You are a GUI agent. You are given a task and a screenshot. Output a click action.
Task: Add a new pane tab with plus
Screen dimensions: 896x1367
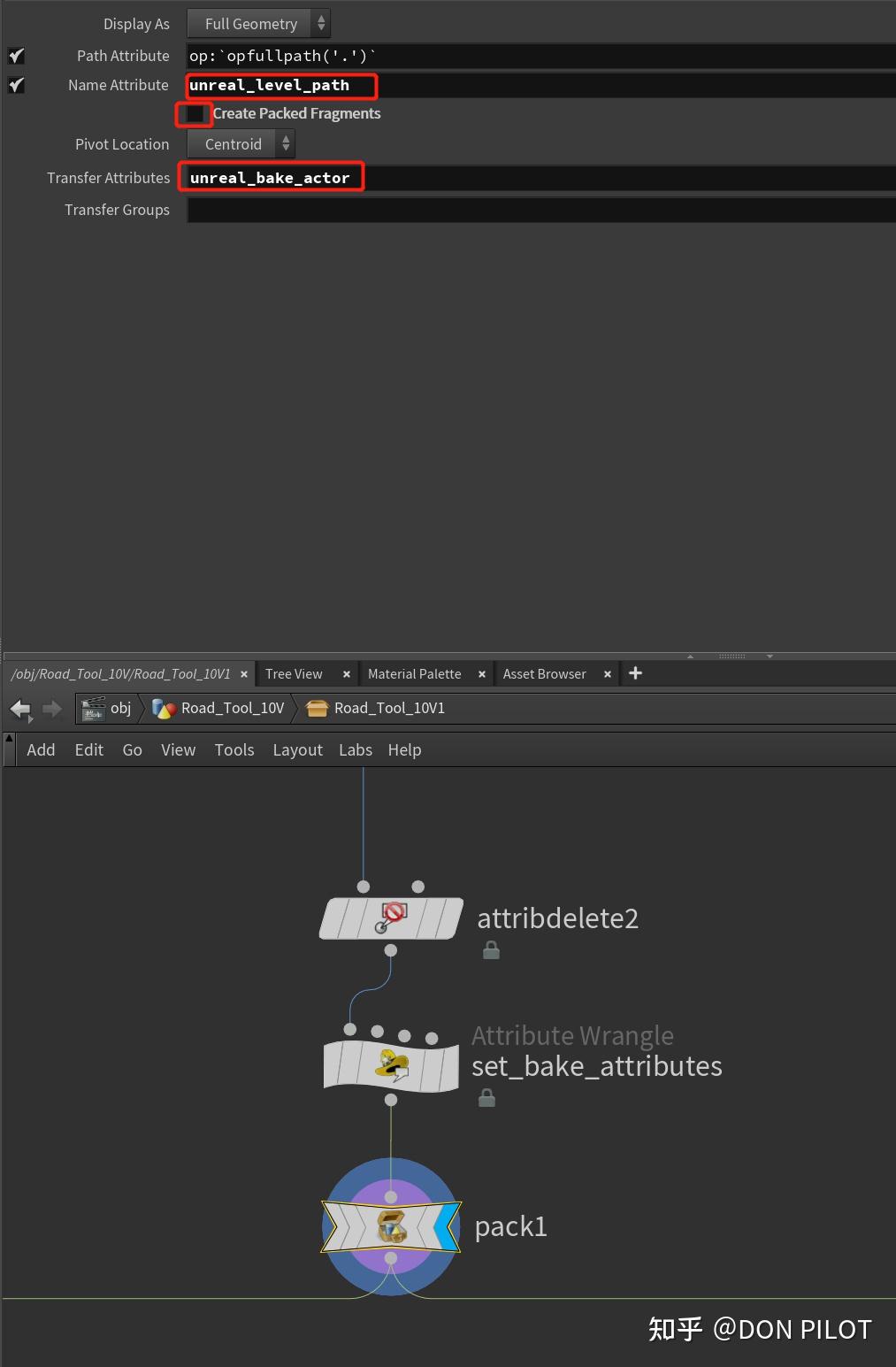click(635, 673)
